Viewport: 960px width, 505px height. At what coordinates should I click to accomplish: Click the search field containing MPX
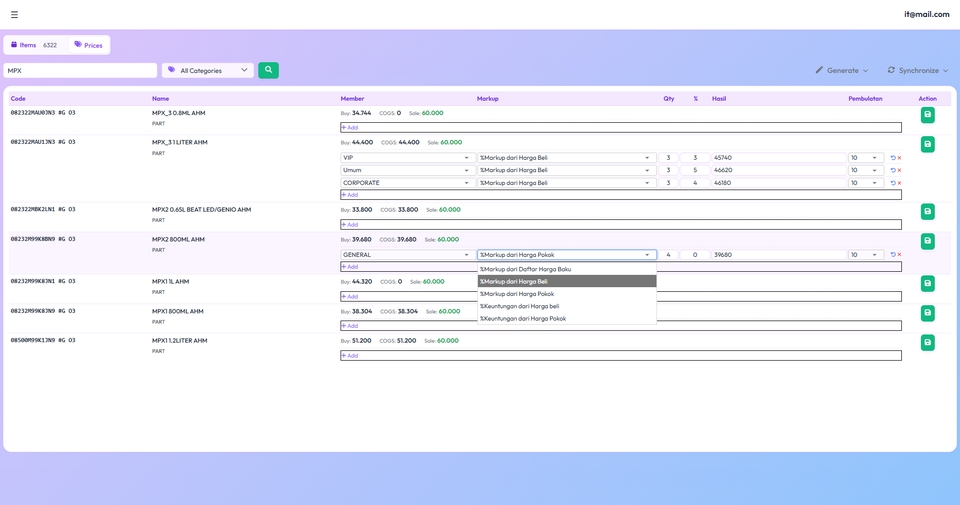(x=80, y=70)
